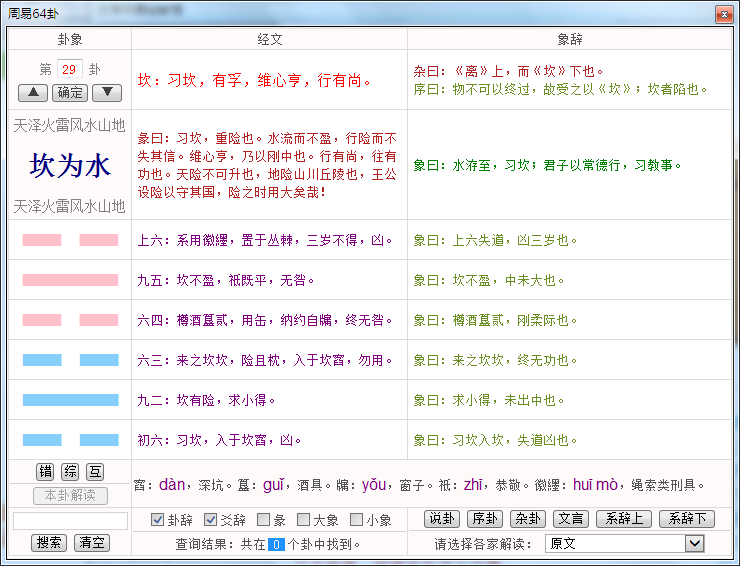Enable the 彖 checkbox
Image resolution: width=740 pixels, height=566 pixels.
[263, 520]
